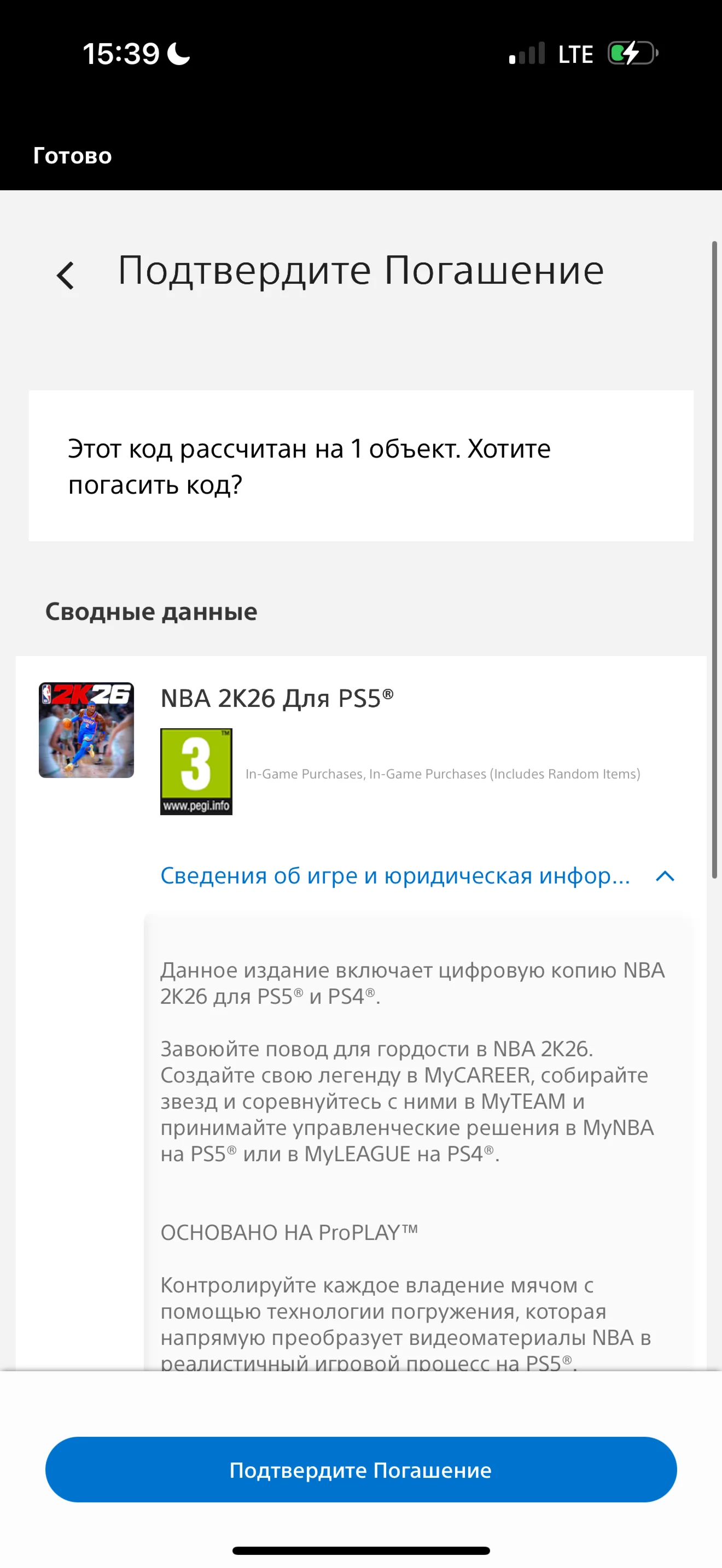Open the NBA 2K26 cover thumbnail
722x1568 pixels.
[86, 730]
